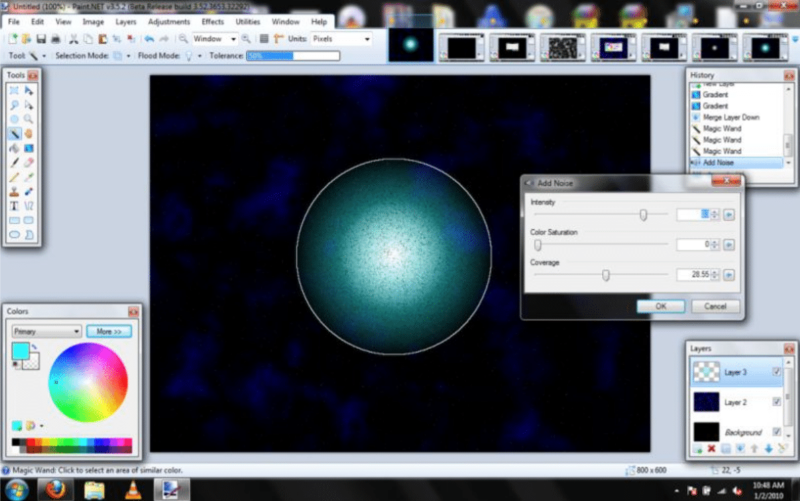Select the Zoom tool in Tools panel

[29, 119]
